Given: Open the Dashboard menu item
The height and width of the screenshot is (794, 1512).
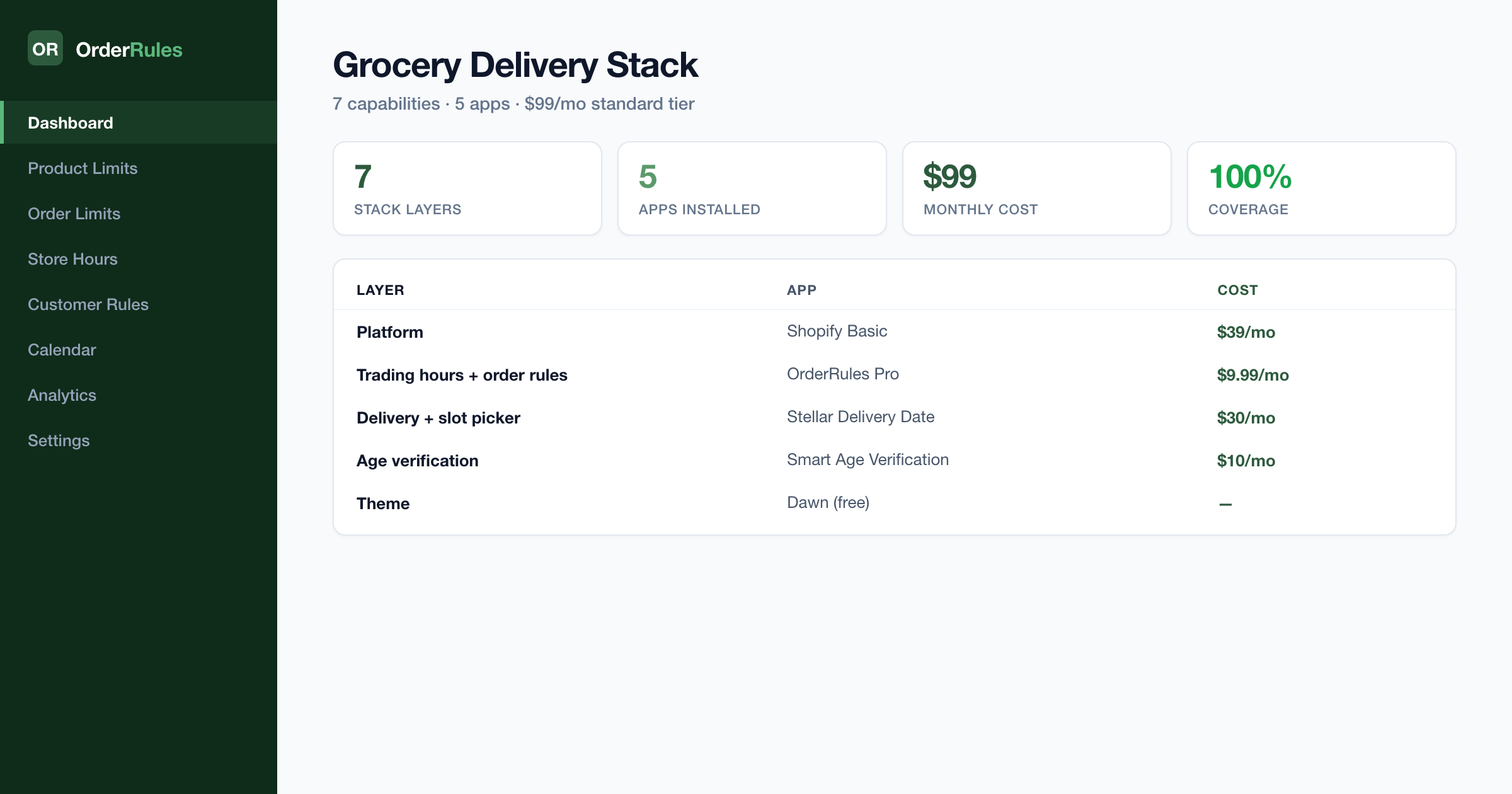Looking at the screenshot, I should pyautogui.click(x=139, y=123).
